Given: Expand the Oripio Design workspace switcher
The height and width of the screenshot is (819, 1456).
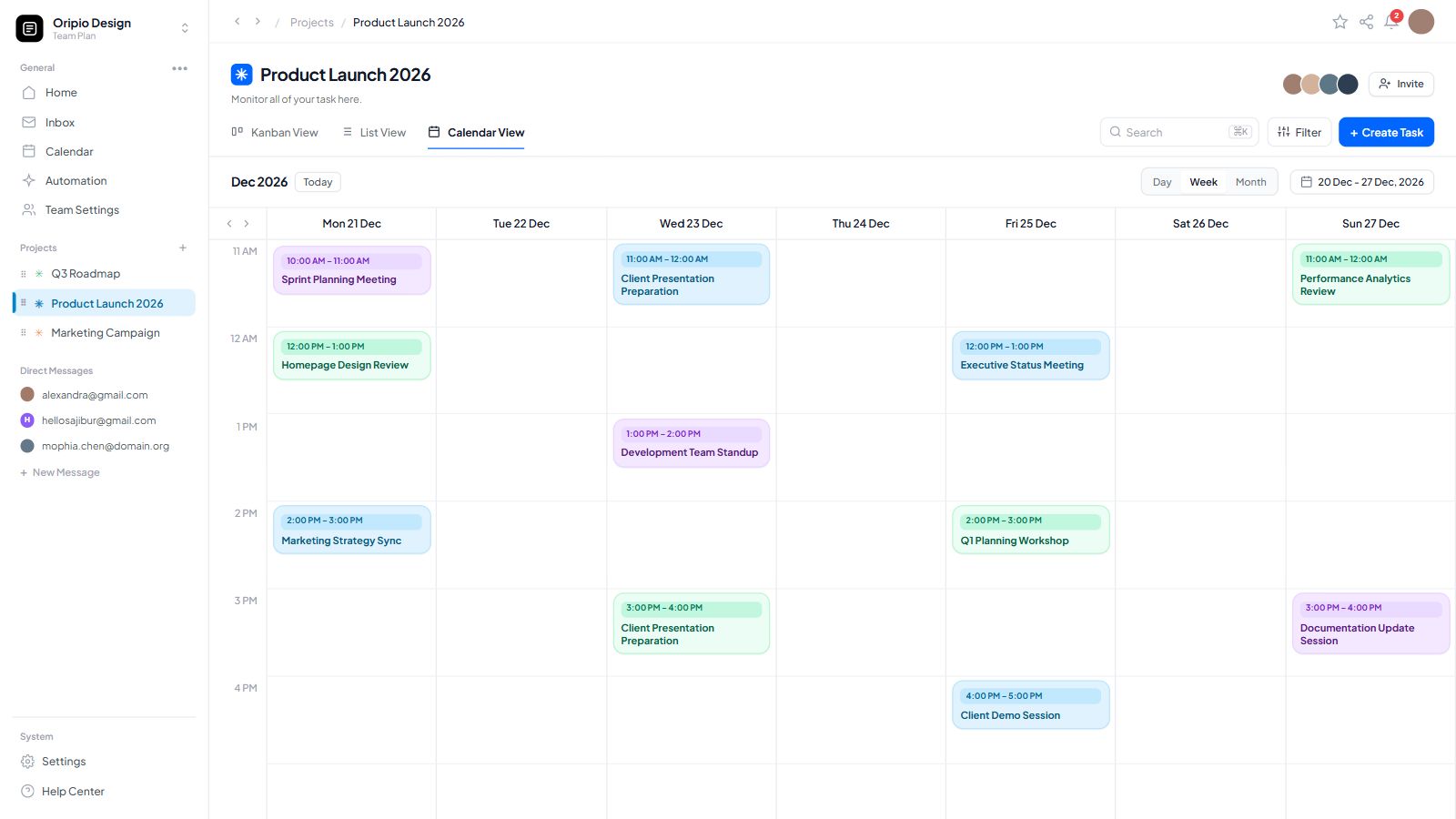Looking at the screenshot, I should coord(185,28).
